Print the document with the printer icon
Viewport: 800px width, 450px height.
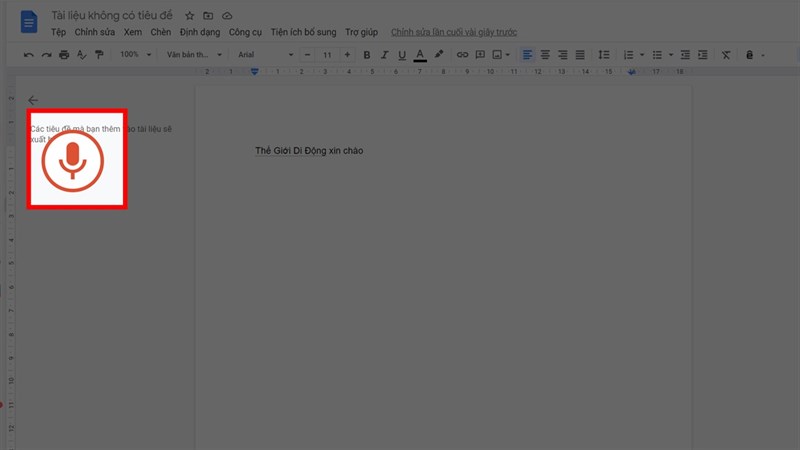pyautogui.click(x=64, y=55)
